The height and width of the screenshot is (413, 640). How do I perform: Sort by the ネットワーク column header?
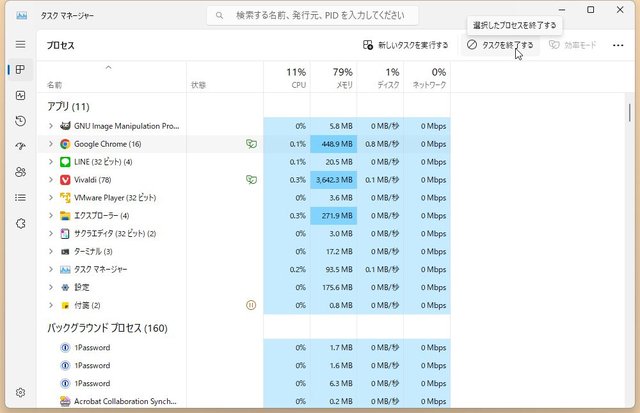click(427, 77)
